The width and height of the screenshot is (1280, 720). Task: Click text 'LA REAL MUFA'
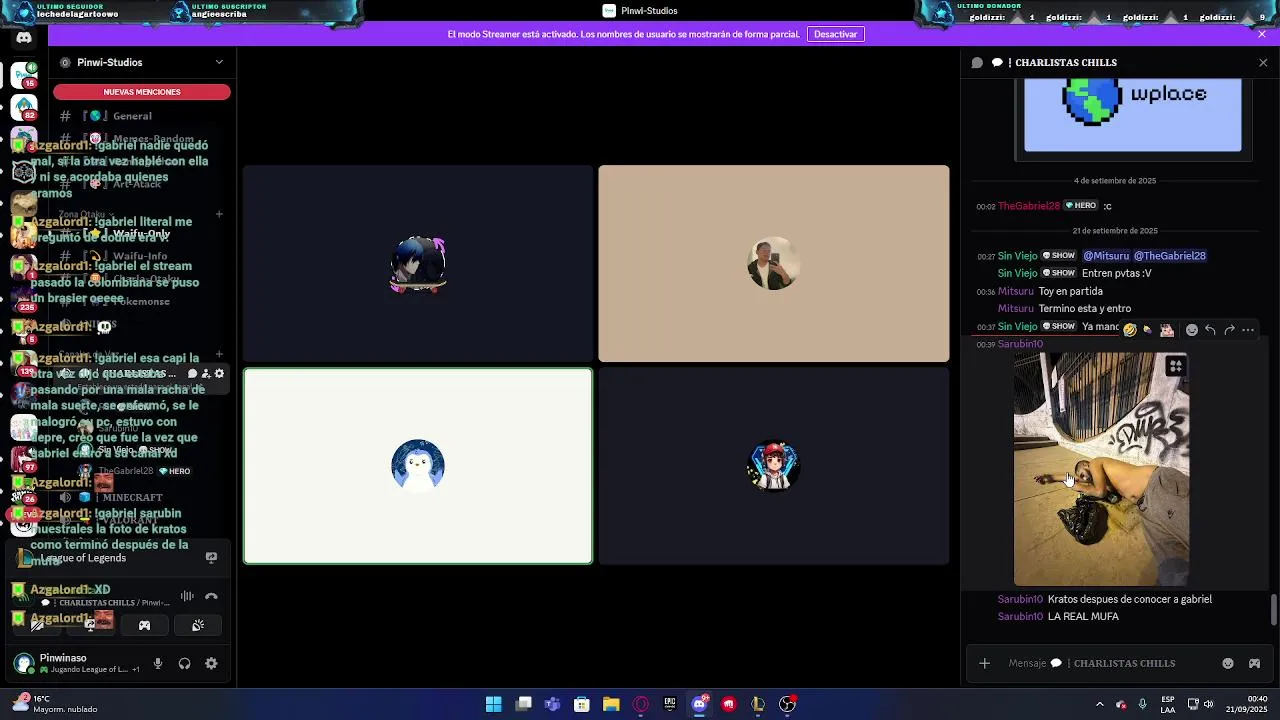click(x=1083, y=617)
